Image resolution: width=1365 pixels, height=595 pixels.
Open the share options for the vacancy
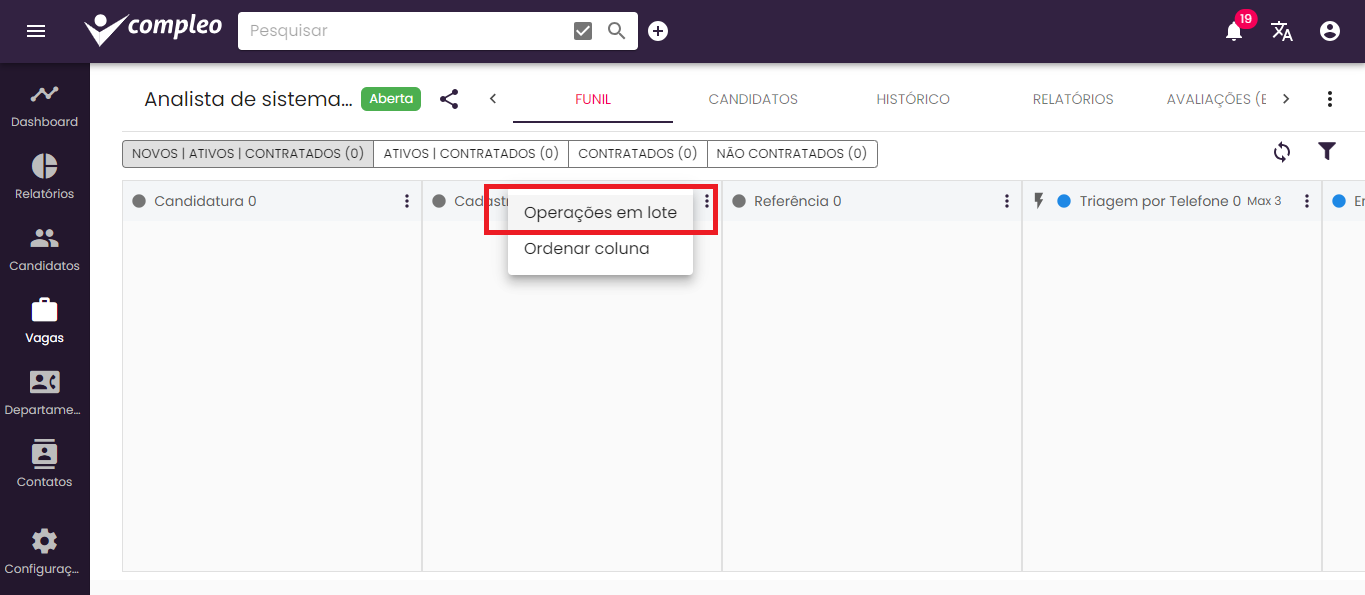click(448, 99)
